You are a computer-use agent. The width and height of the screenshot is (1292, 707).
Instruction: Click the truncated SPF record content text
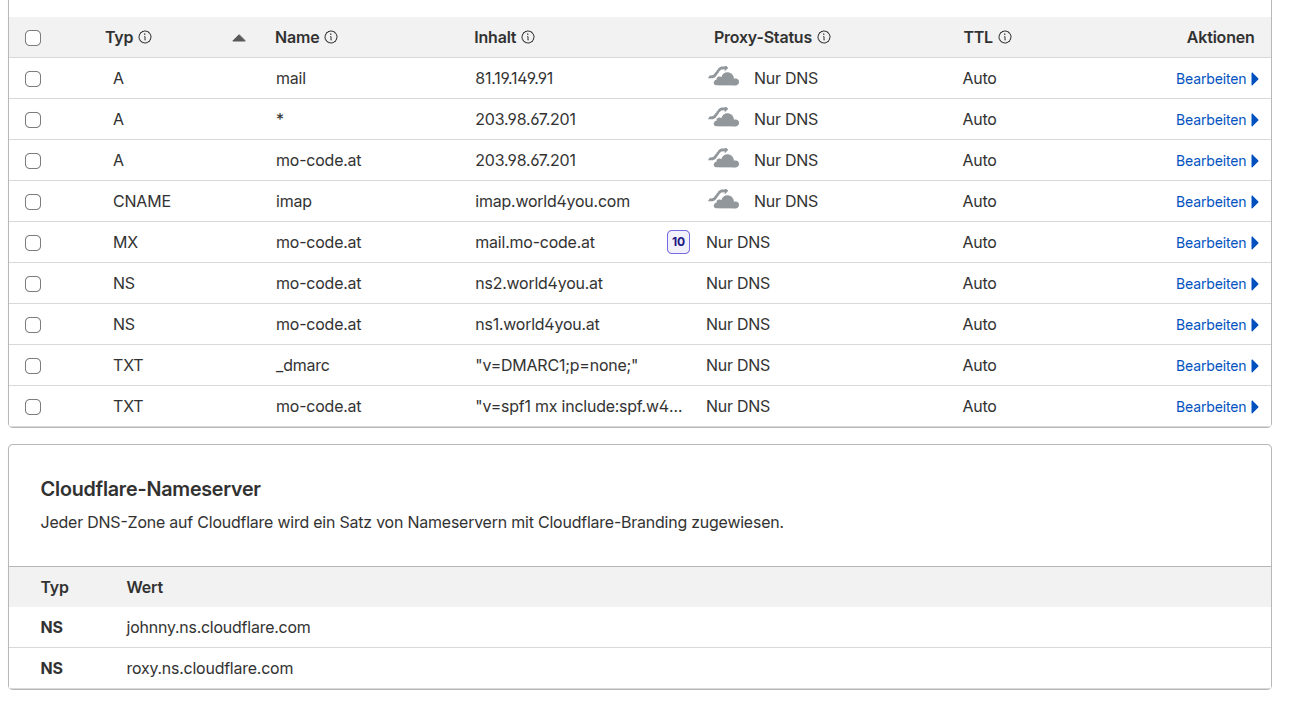point(579,406)
